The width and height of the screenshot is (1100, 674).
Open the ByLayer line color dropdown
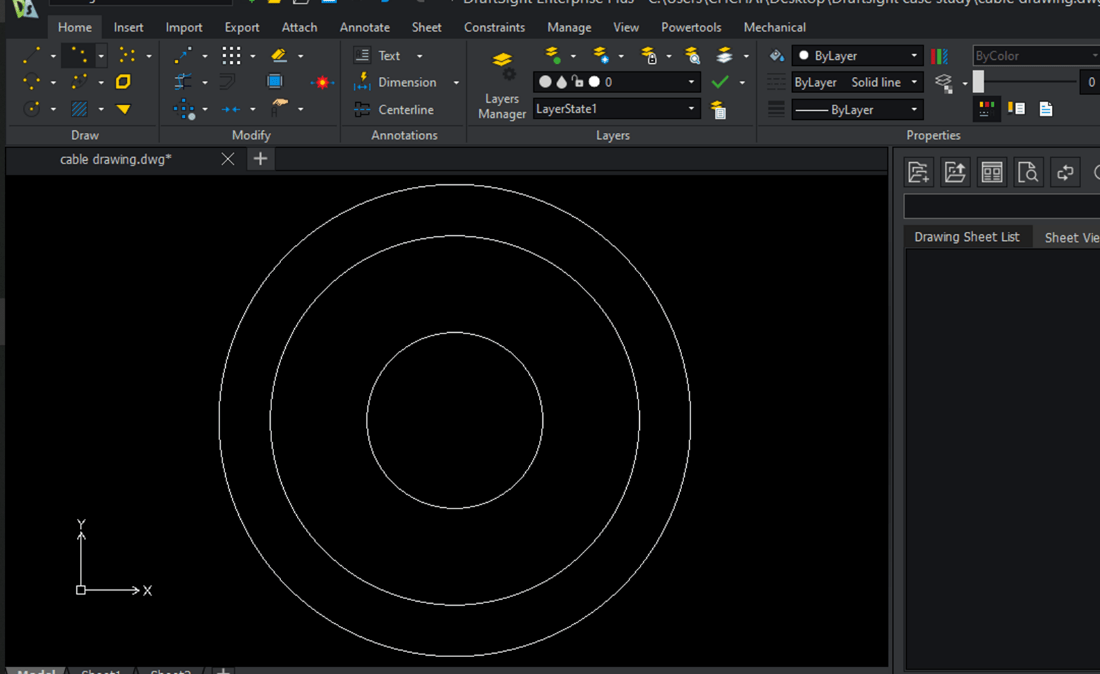[x=914, y=56]
